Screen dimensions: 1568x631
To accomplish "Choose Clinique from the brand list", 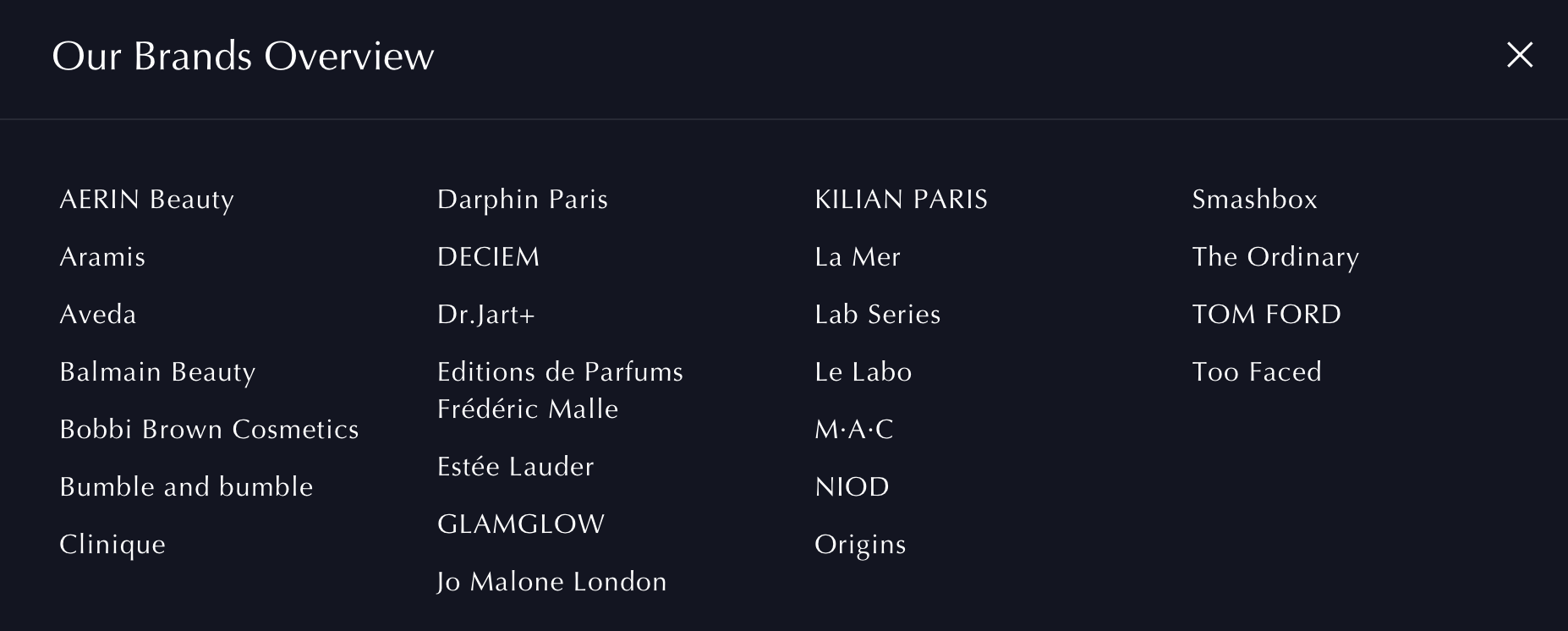I will (x=112, y=545).
